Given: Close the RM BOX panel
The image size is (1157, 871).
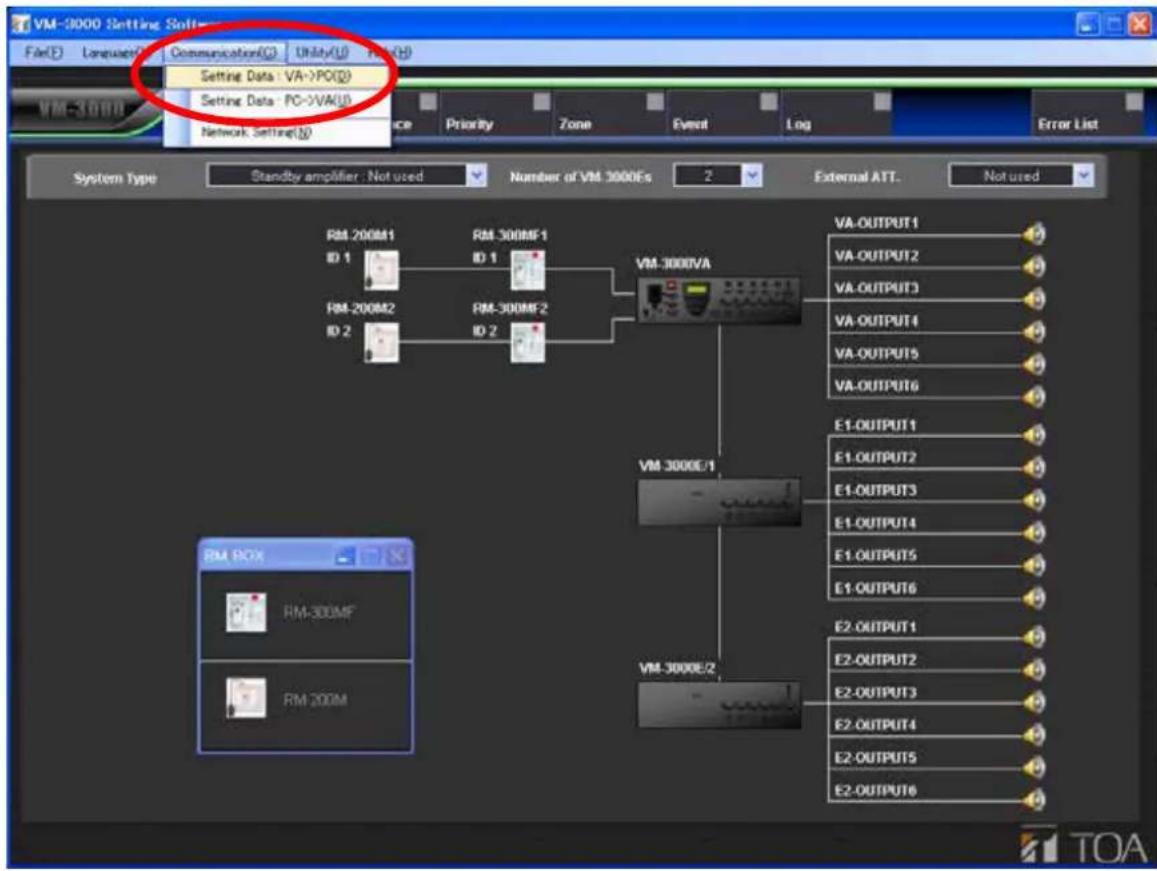Looking at the screenshot, I should point(398,557).
